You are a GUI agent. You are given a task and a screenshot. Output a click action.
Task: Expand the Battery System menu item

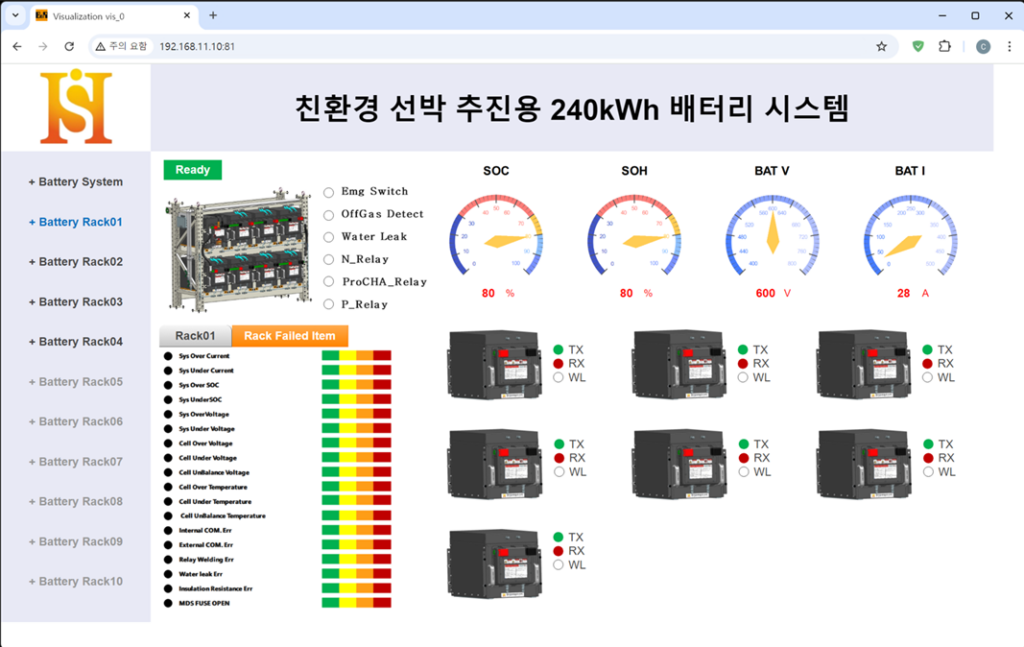[76, 182]
